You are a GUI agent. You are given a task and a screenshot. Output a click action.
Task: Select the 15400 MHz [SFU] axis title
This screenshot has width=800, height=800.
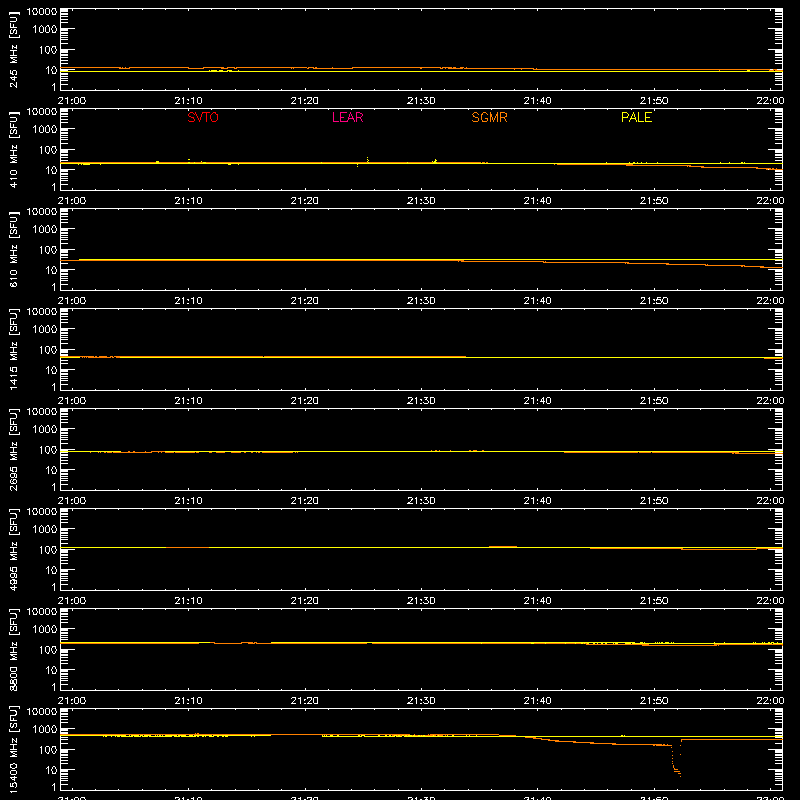[x=14, y=749]
